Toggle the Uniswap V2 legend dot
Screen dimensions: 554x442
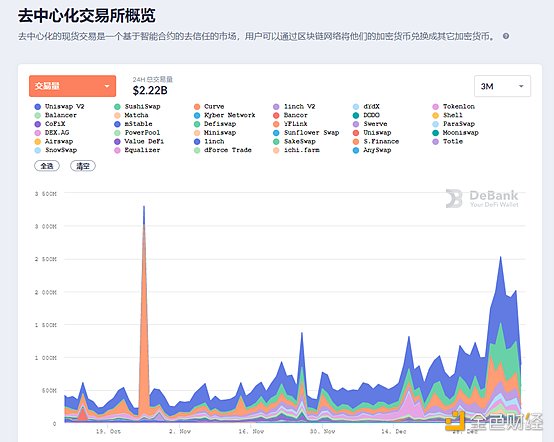(38, 107)
